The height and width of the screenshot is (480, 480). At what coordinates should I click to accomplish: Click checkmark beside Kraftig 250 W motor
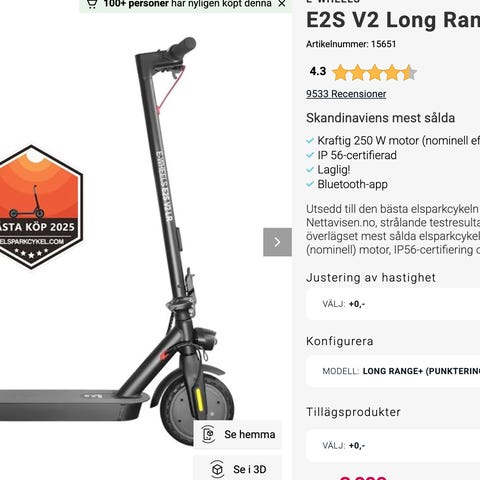pos(310,141)
